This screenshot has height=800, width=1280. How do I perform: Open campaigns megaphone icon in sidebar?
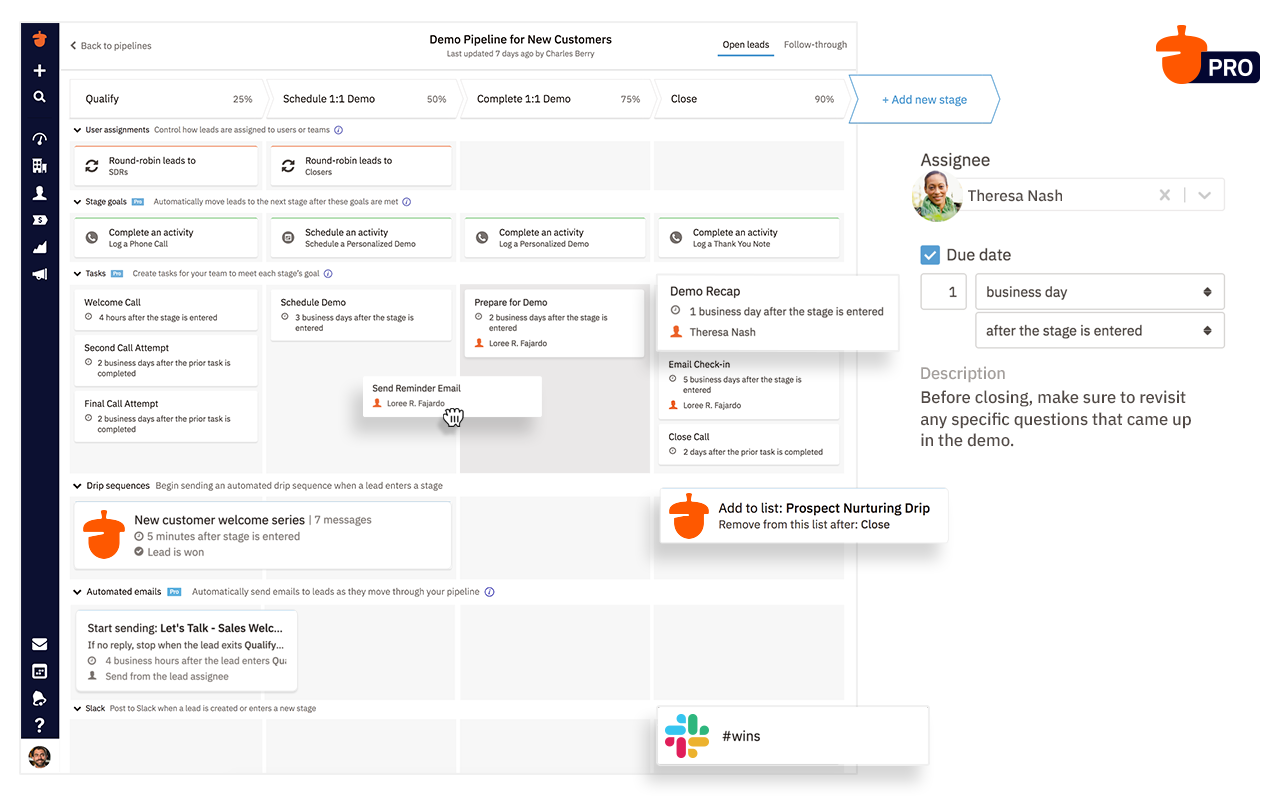[x=40, y=274]
